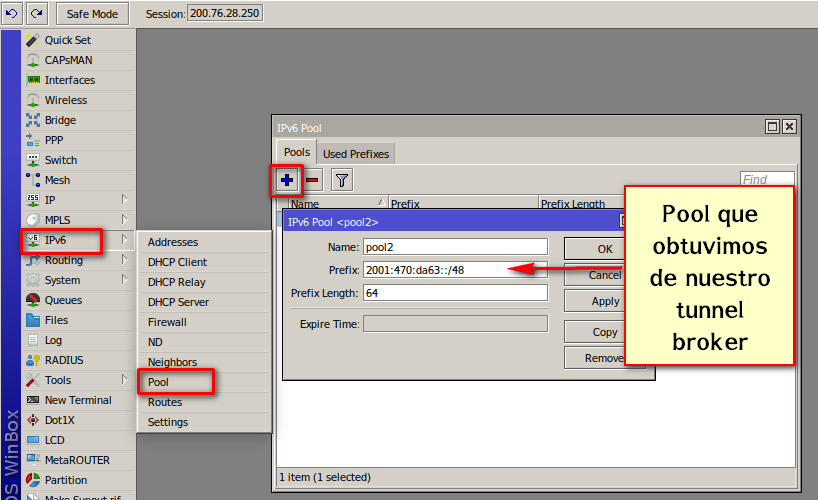Click the Find search box

pyautogui.click(x=766, y=180)
